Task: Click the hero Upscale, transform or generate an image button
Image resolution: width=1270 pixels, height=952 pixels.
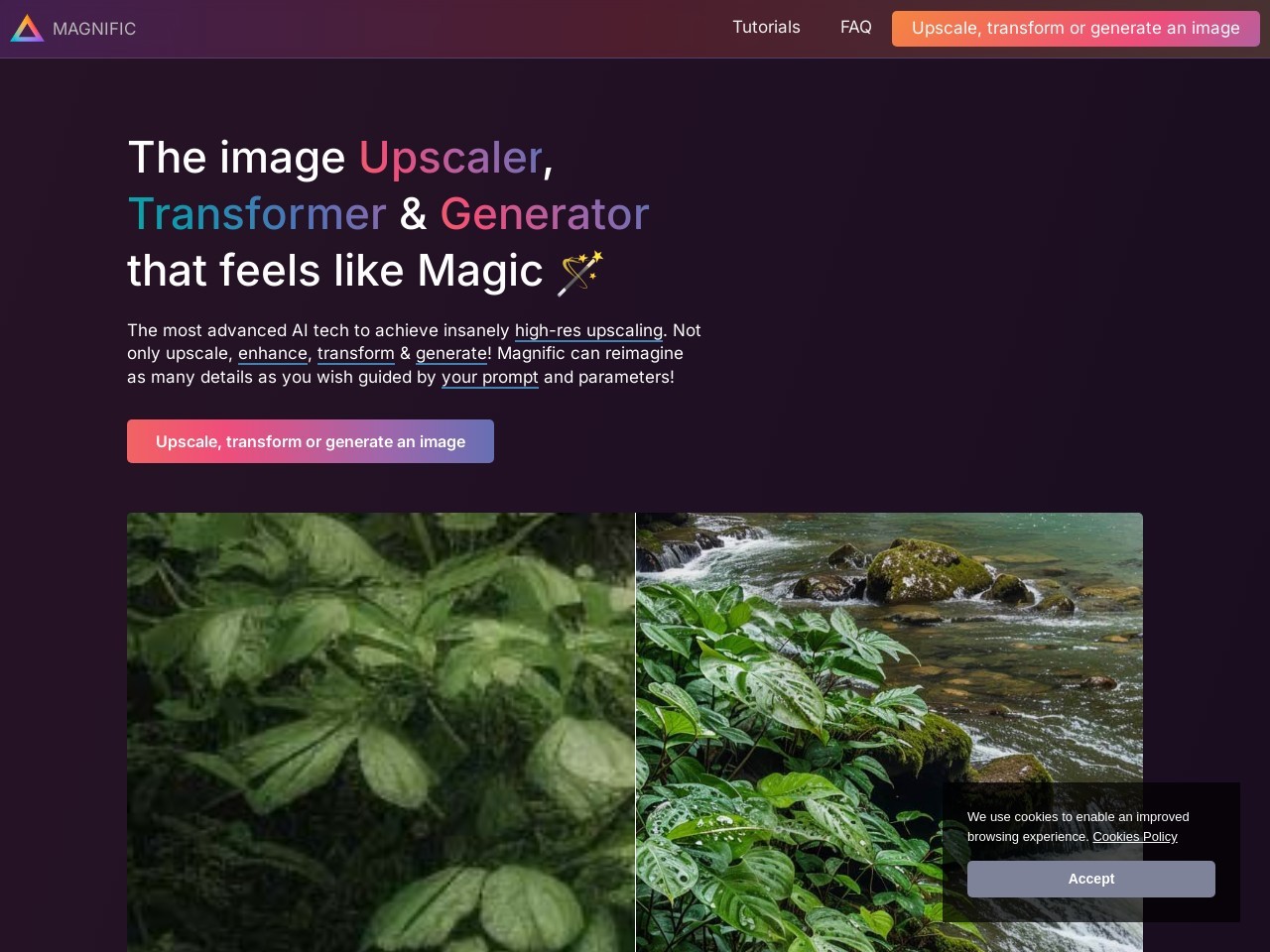Action: click(x=311, y=441)
